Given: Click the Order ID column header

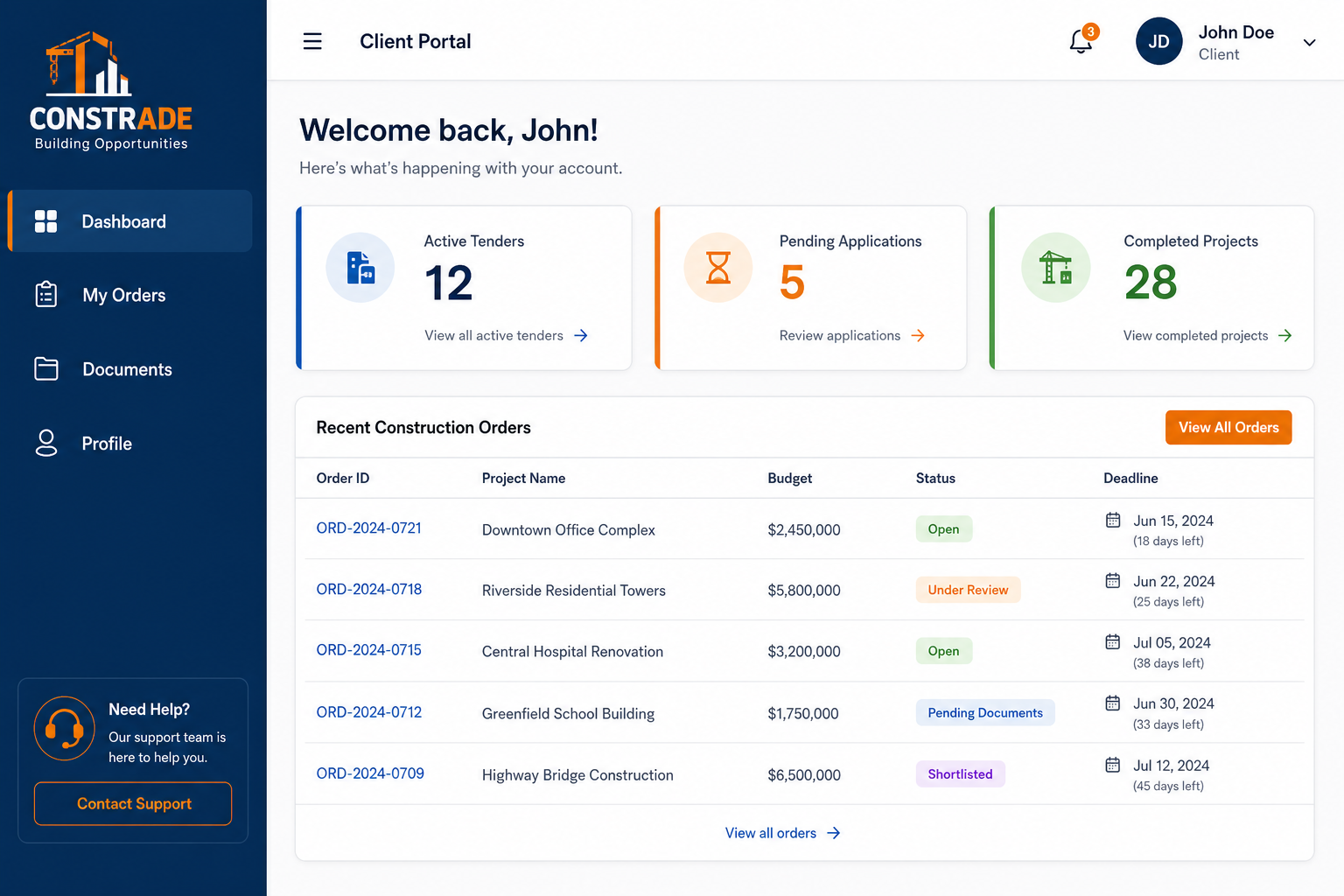Looking at the screenshot, I should click(343, 478).
